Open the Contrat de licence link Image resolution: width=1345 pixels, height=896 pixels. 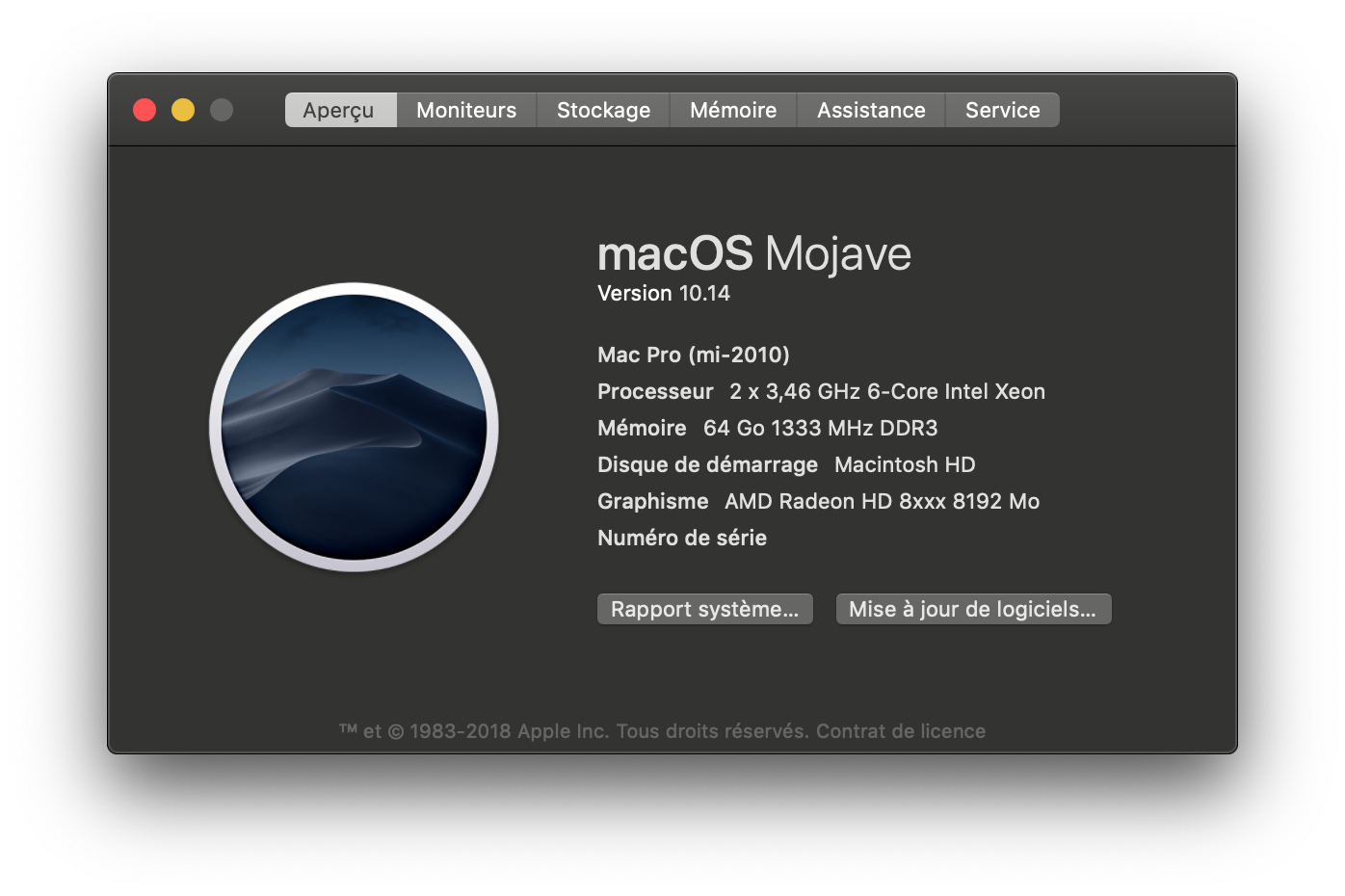coord(901,731)
